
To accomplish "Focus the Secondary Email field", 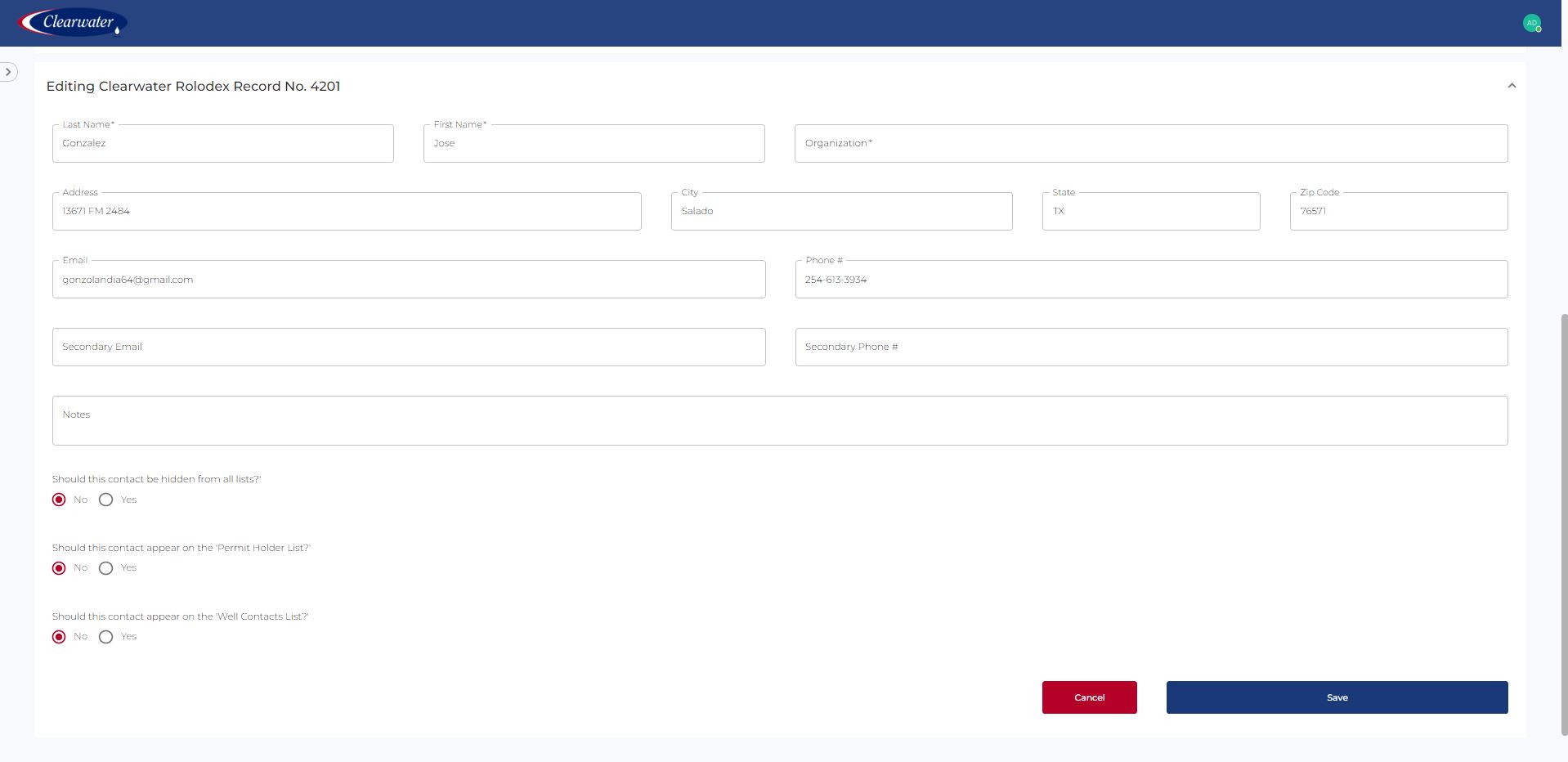I will (409, 347).
